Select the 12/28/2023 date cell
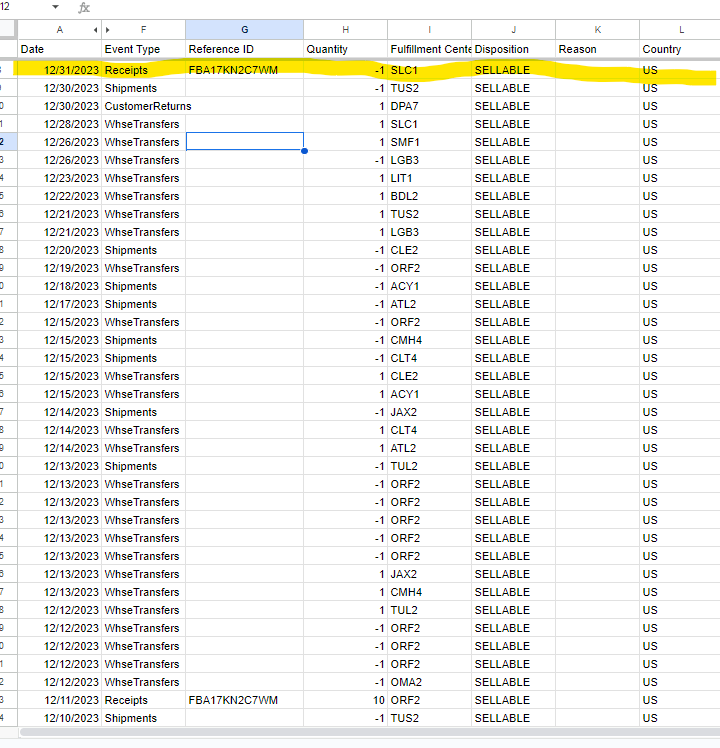 point(60,124)
